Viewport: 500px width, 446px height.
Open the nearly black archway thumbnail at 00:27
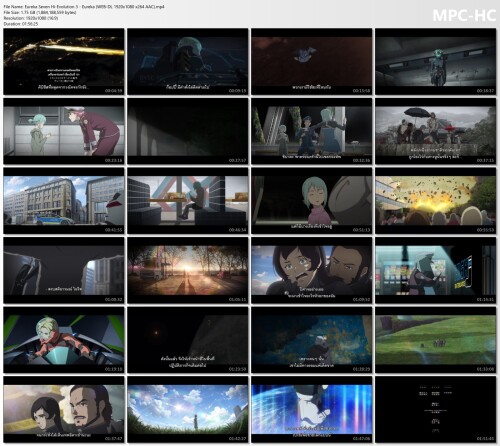point(188,131)
